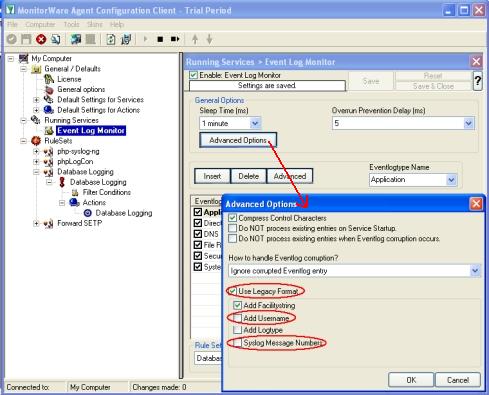489x395 pixels.
Task: Click the Database Logging action circle icon
Action: [88, 213]
